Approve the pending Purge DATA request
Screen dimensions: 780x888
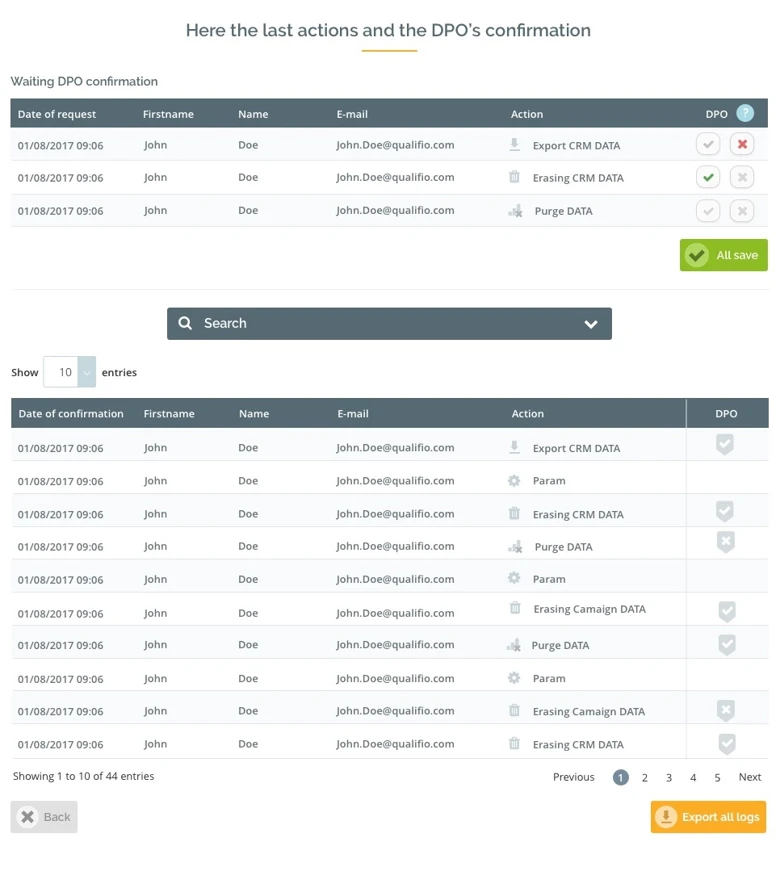point(708,211)
